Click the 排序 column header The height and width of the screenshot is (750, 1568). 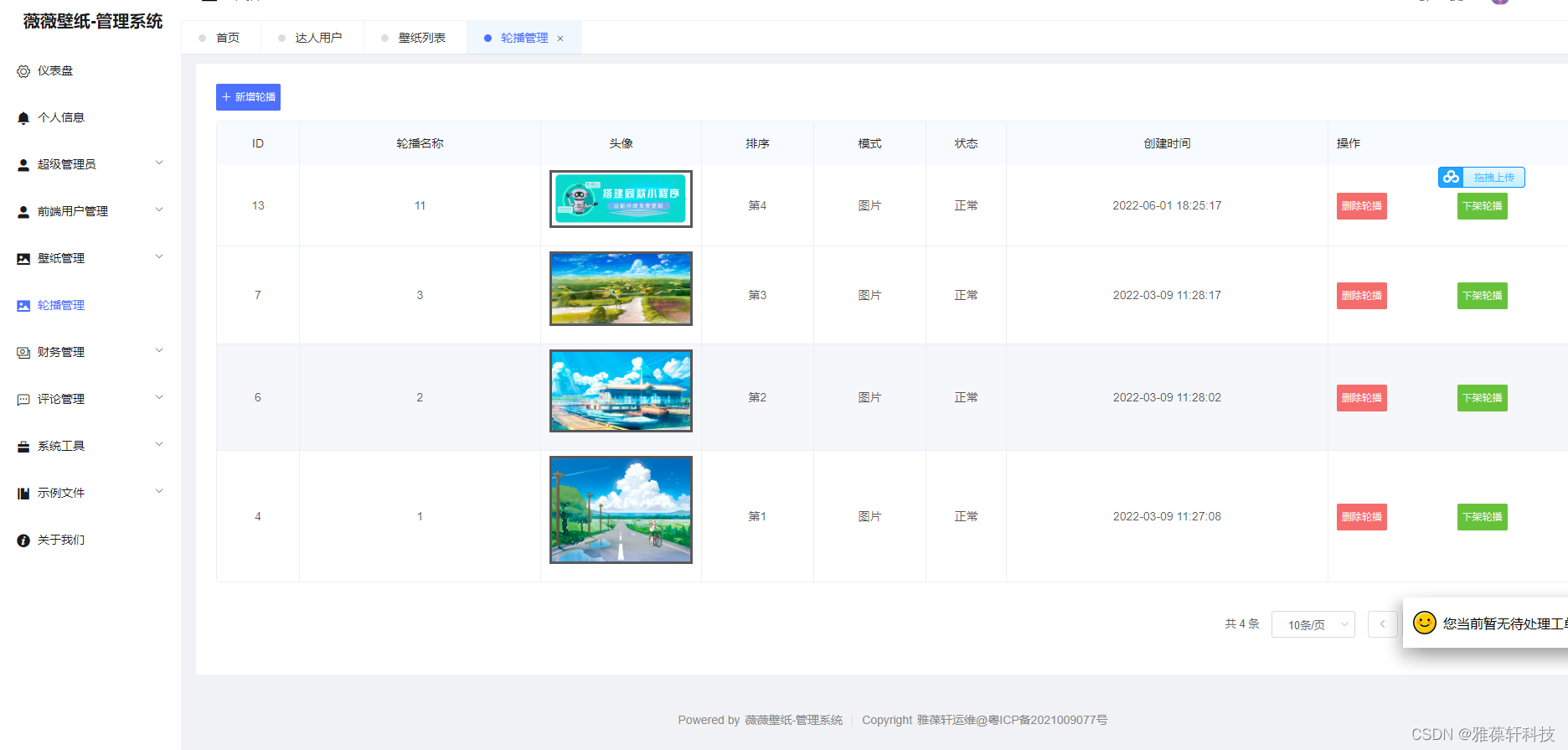pyautogui.click(x=757, y=143)
